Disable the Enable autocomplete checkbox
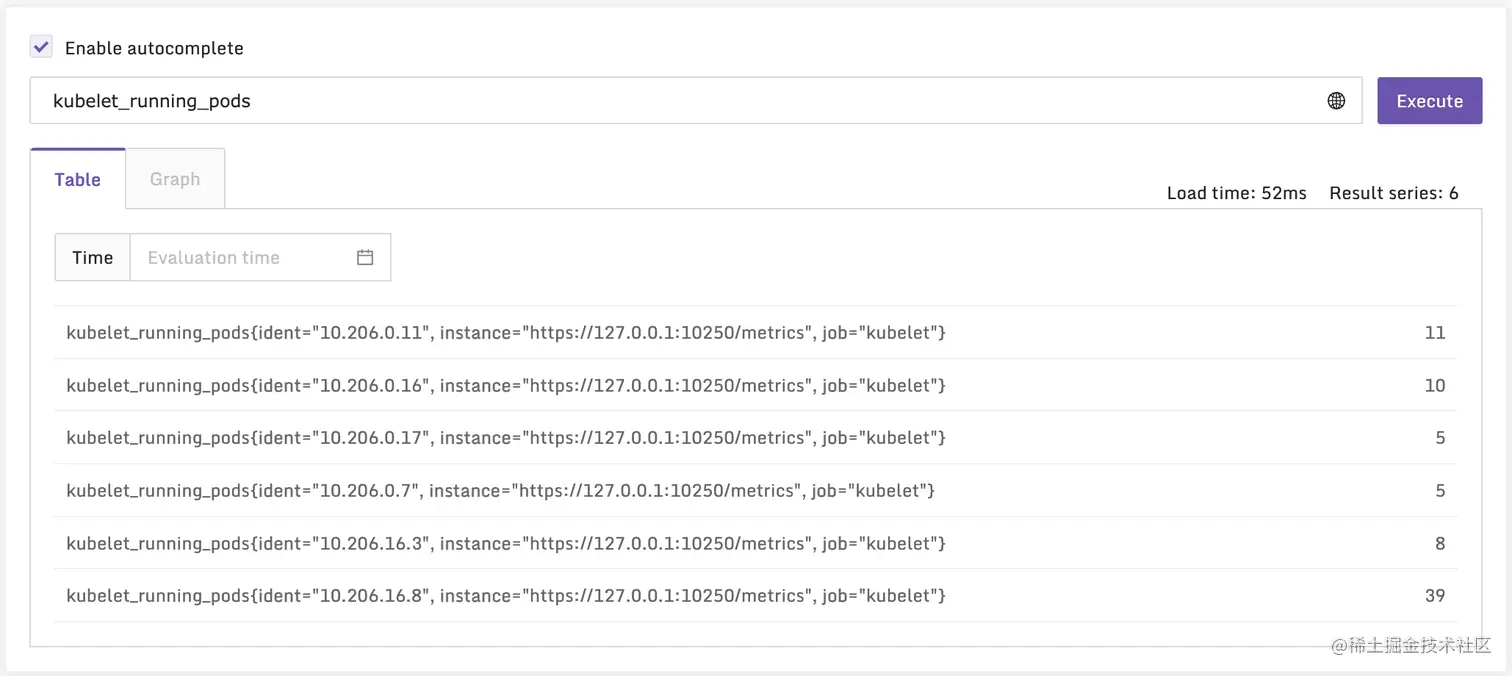Screen dimensions: 1512x676 [x=40, y=46]
